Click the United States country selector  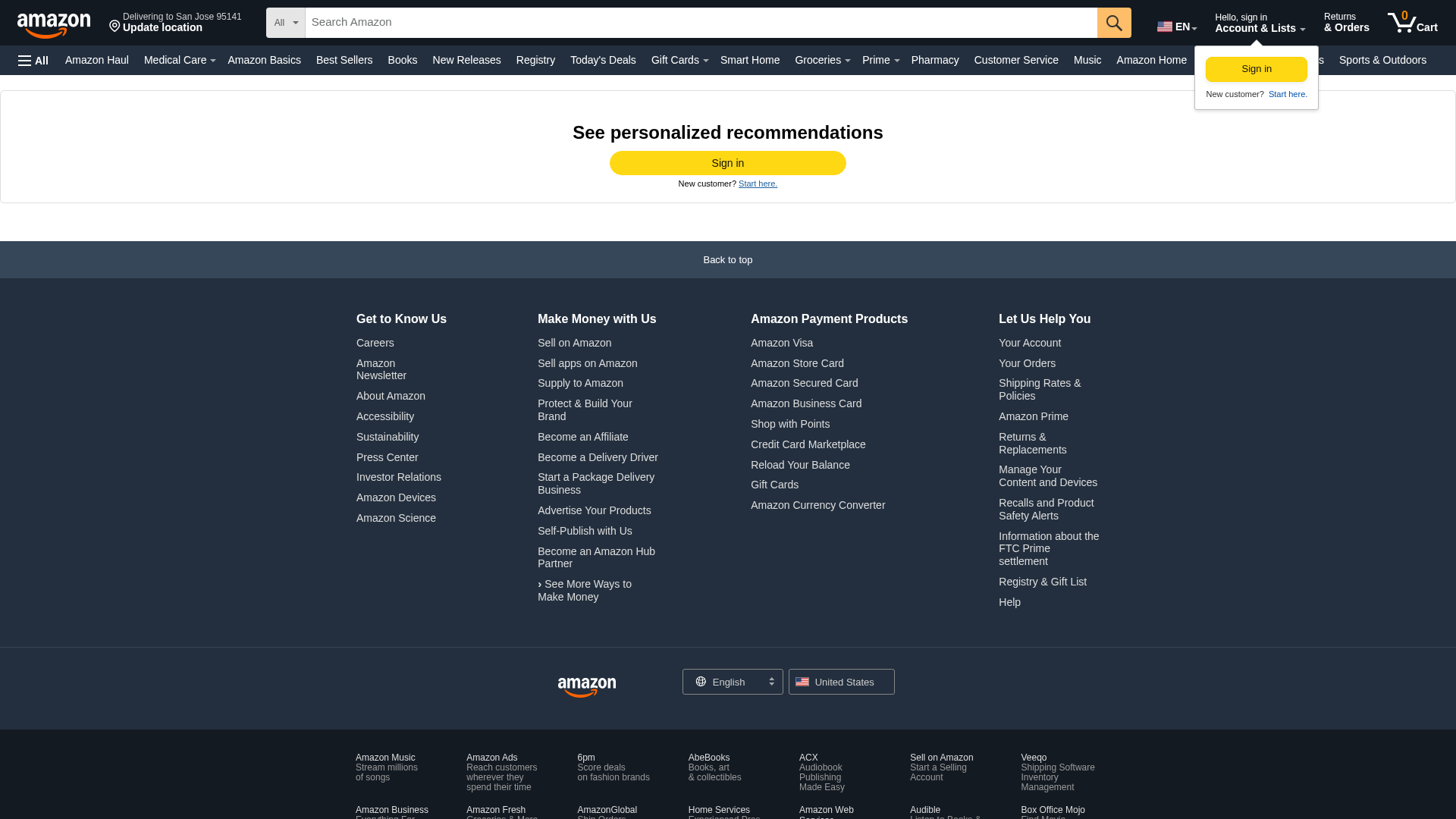coord(842,682)
